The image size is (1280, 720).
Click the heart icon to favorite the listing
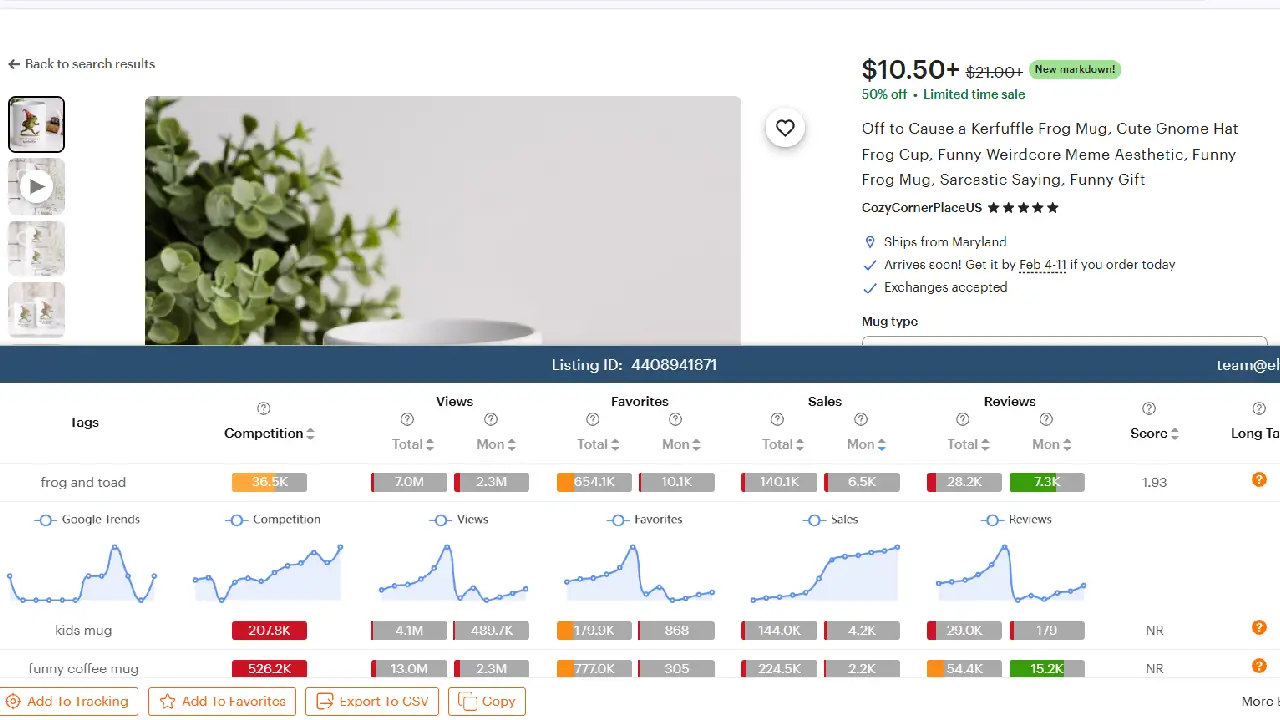point(785,128)
